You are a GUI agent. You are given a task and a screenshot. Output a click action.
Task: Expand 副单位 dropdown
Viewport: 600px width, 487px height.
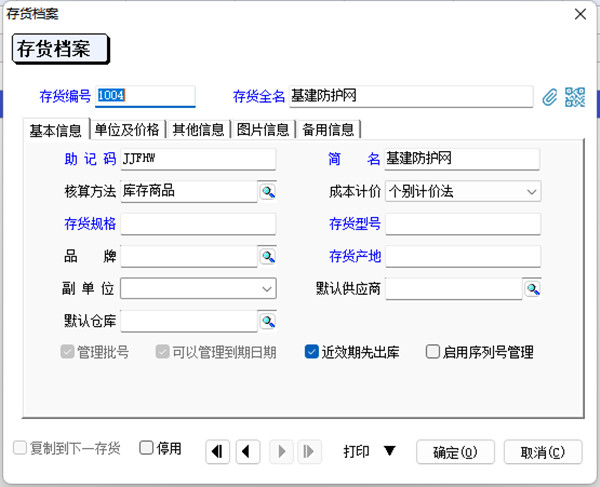(x=267, y=288)
